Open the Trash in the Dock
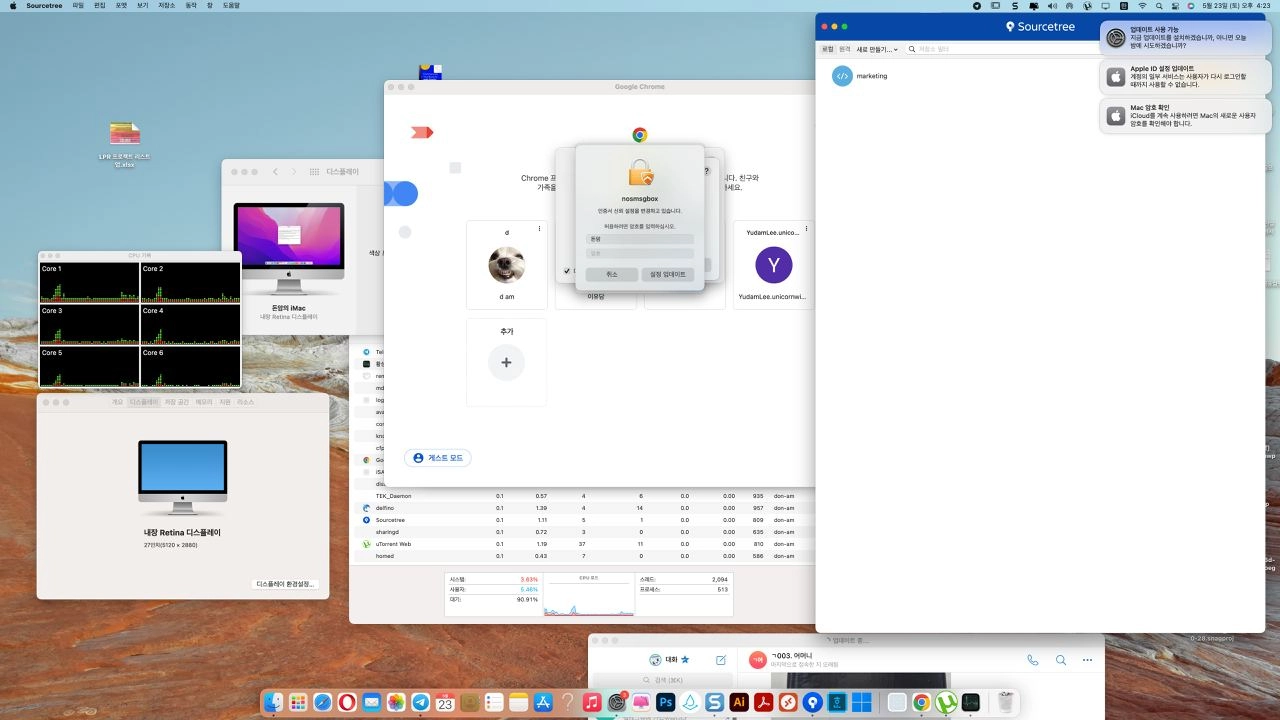Image resolution: width=1280 pixels, height=720 pixels. [1005, 703]
